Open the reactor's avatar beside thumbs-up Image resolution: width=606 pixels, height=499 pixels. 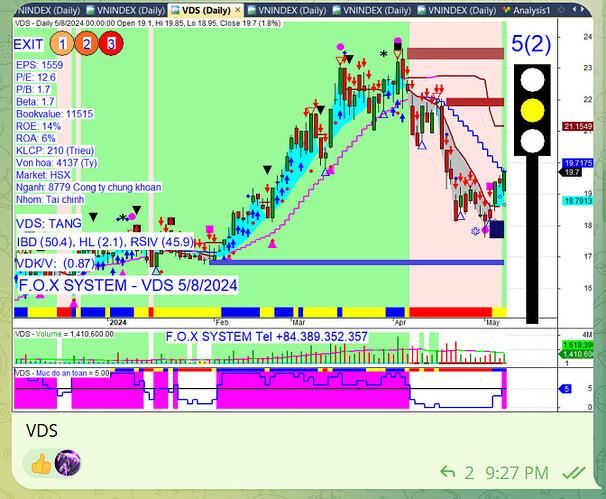tap(68, 463)
